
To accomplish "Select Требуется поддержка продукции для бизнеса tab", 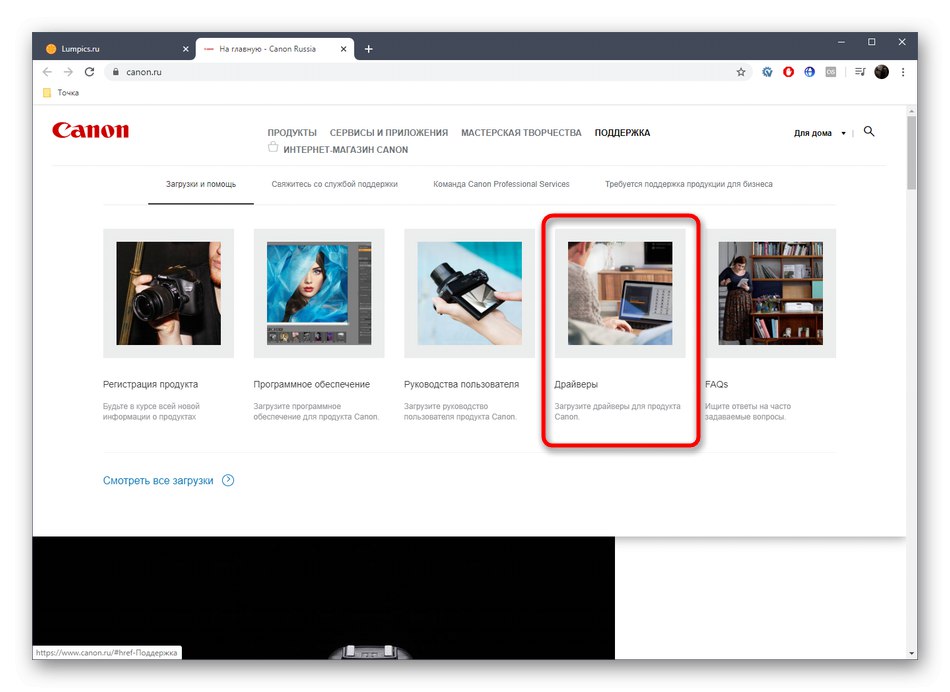I will coord(688,184).
